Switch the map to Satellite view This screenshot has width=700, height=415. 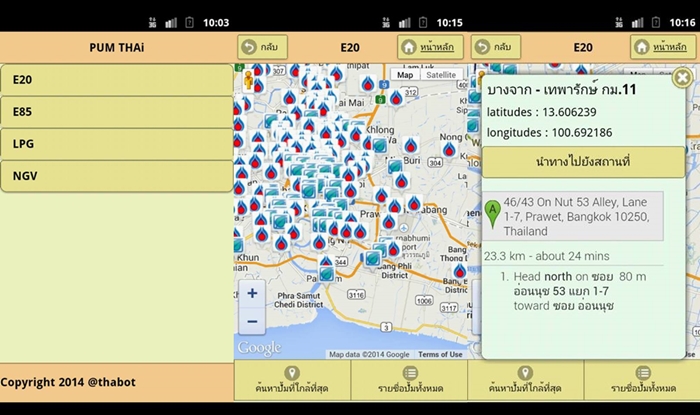point(441,75)
